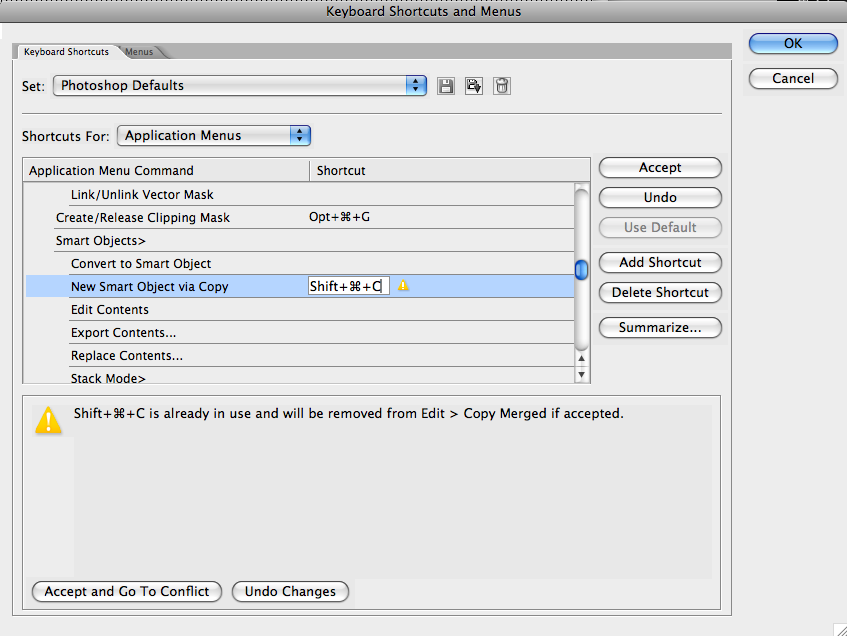Confirm dialog with OK button
The height and width of the screenshot is (636, 847).
[793, 43]
